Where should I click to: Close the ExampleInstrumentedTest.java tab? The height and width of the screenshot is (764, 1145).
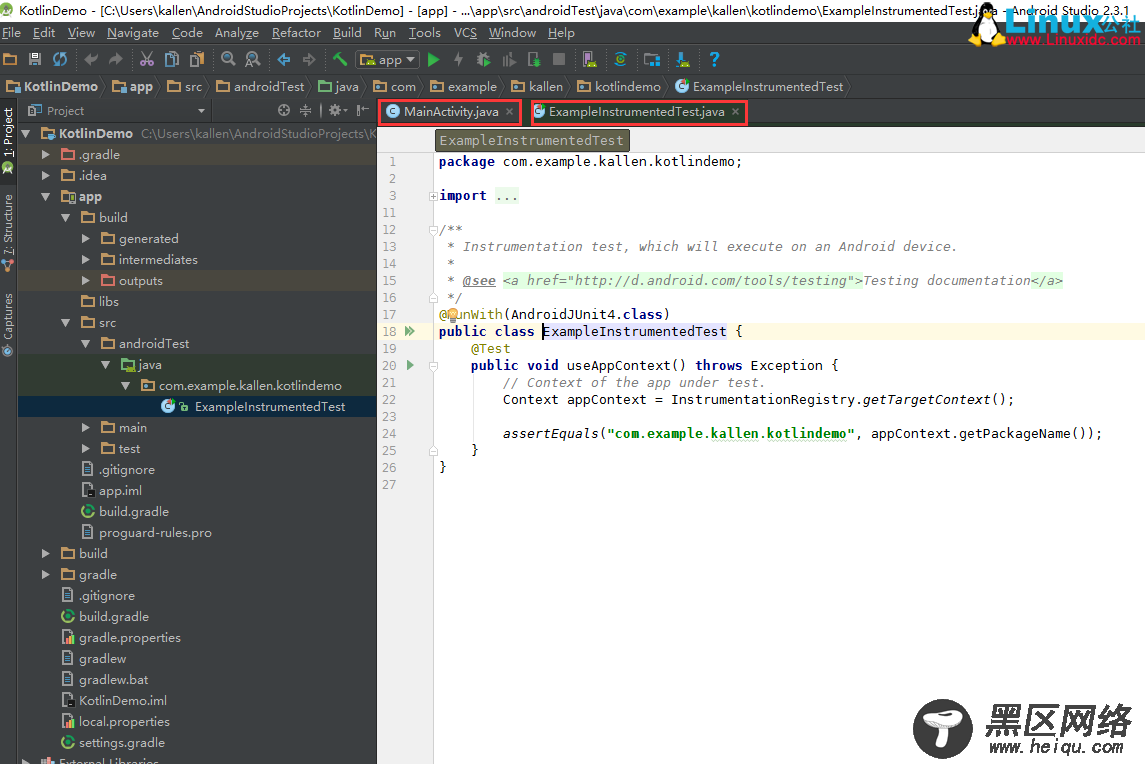pyautogui.click(x=735, y=112)
